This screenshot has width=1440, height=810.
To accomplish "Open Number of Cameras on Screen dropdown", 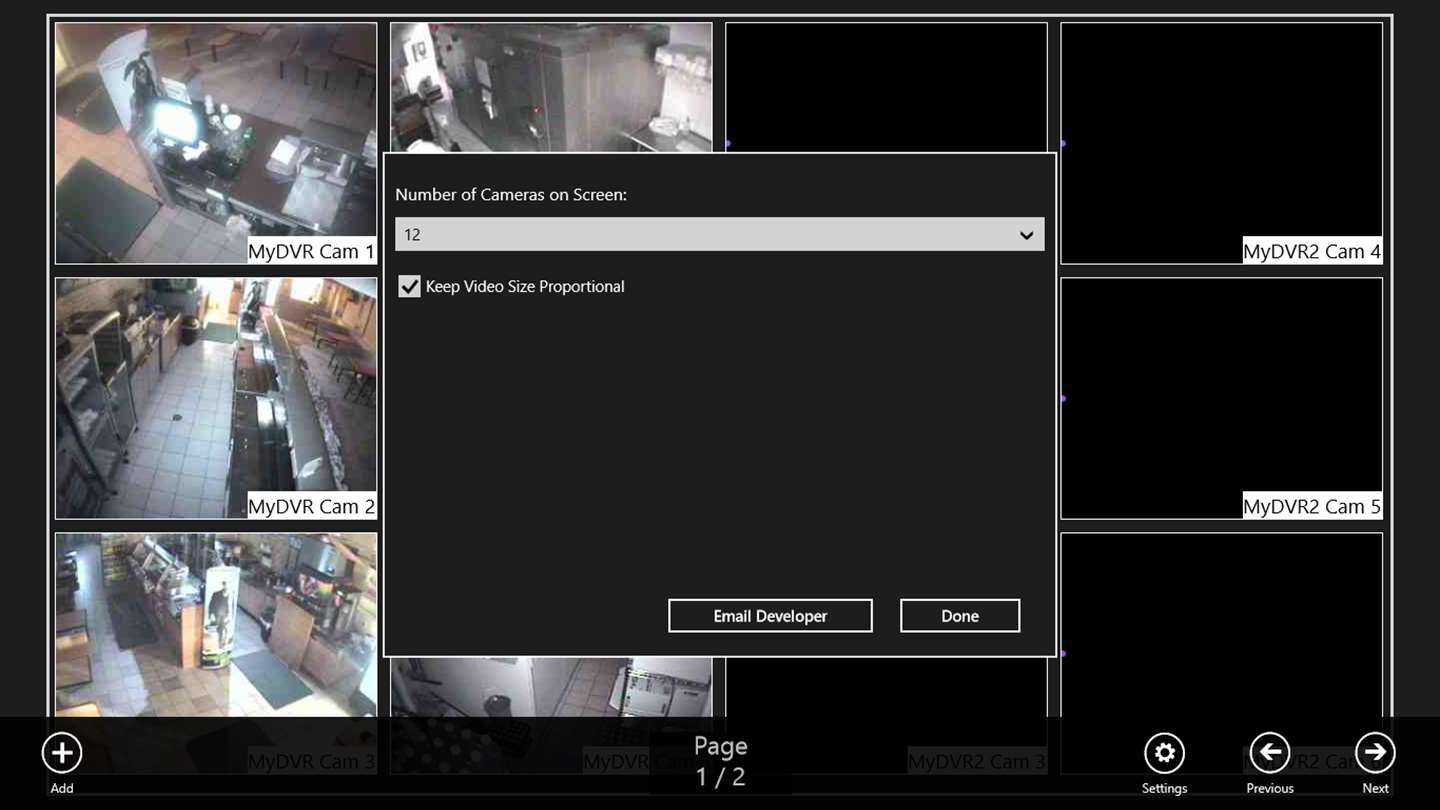I will pyautogui.click(x=720, y=234).
